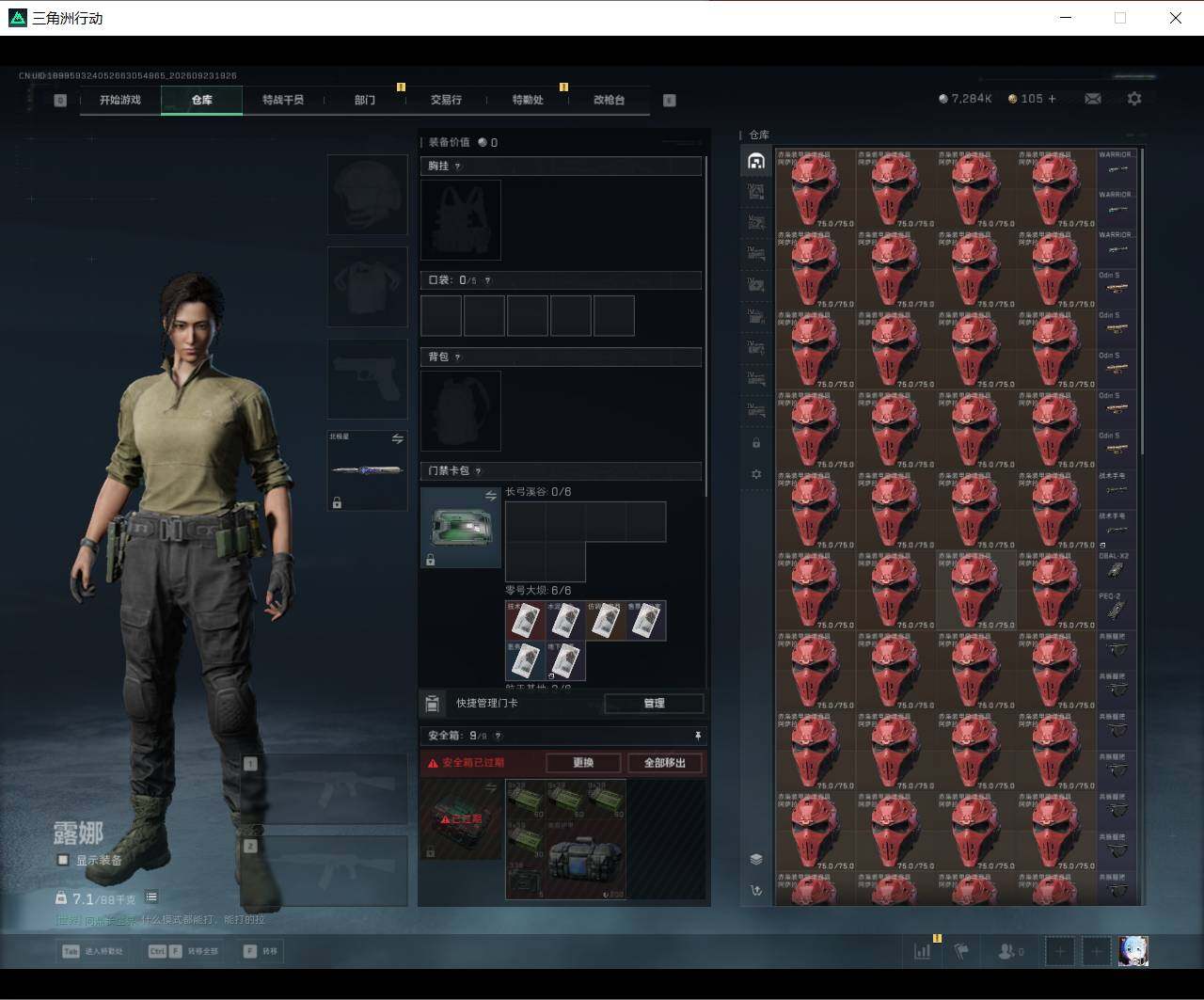Open the warehouse sidebar gear icon
Image resolution: width=1204 pixels, height=1000 pixels.
click(756, 474)
